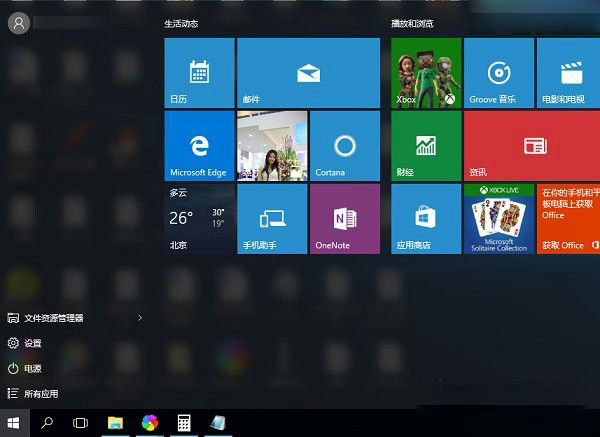Image resolution: width=600 pixels, height=437 pixels.
Task: Show 所有应用 all apps list
Action: coord(33,394)
